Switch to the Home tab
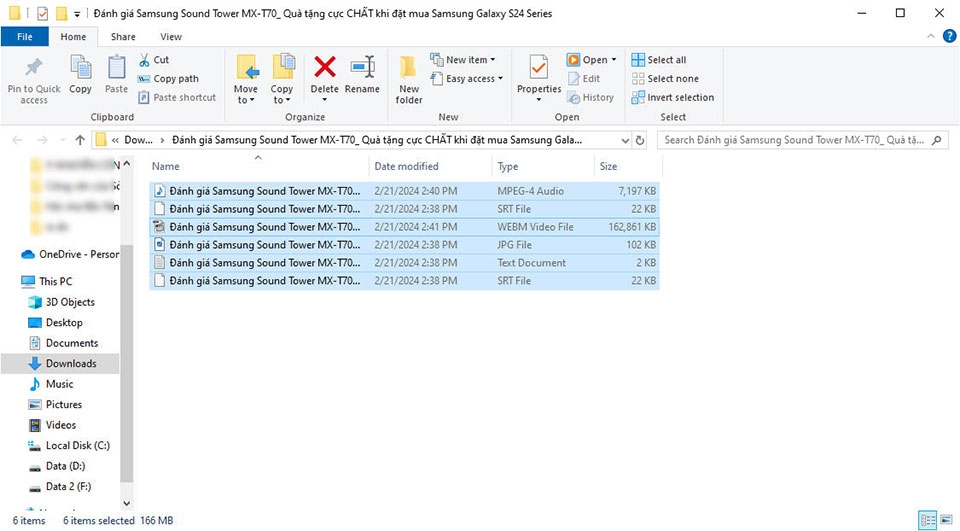This screenshot has height=531, width=960. [73, 37]
